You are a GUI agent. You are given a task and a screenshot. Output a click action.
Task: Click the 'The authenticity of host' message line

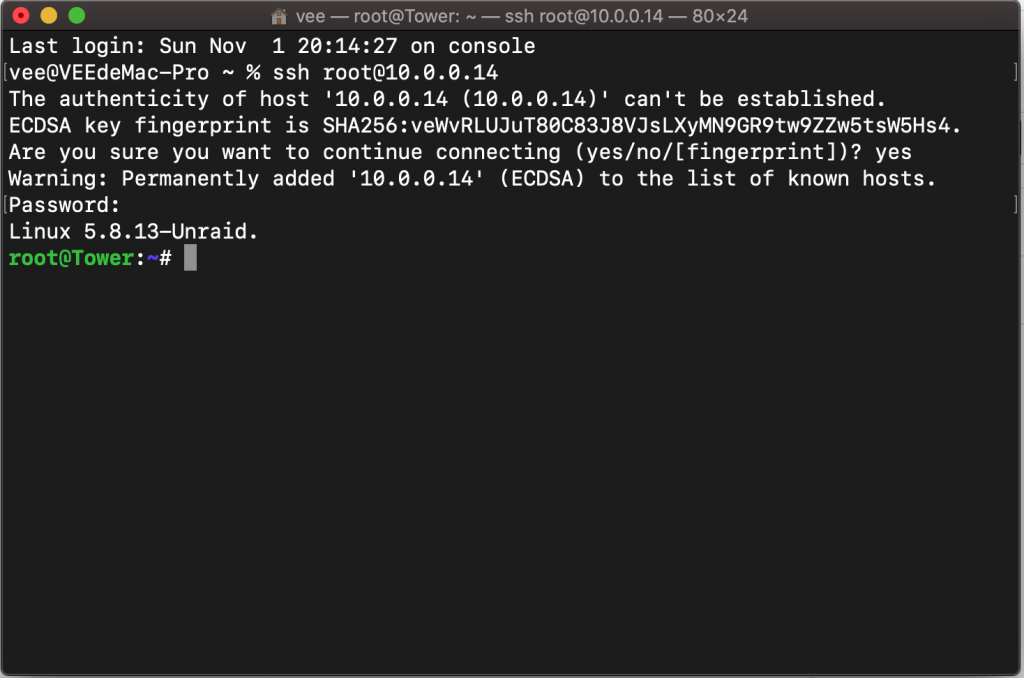pyautogui.click(x=447, y=99)
